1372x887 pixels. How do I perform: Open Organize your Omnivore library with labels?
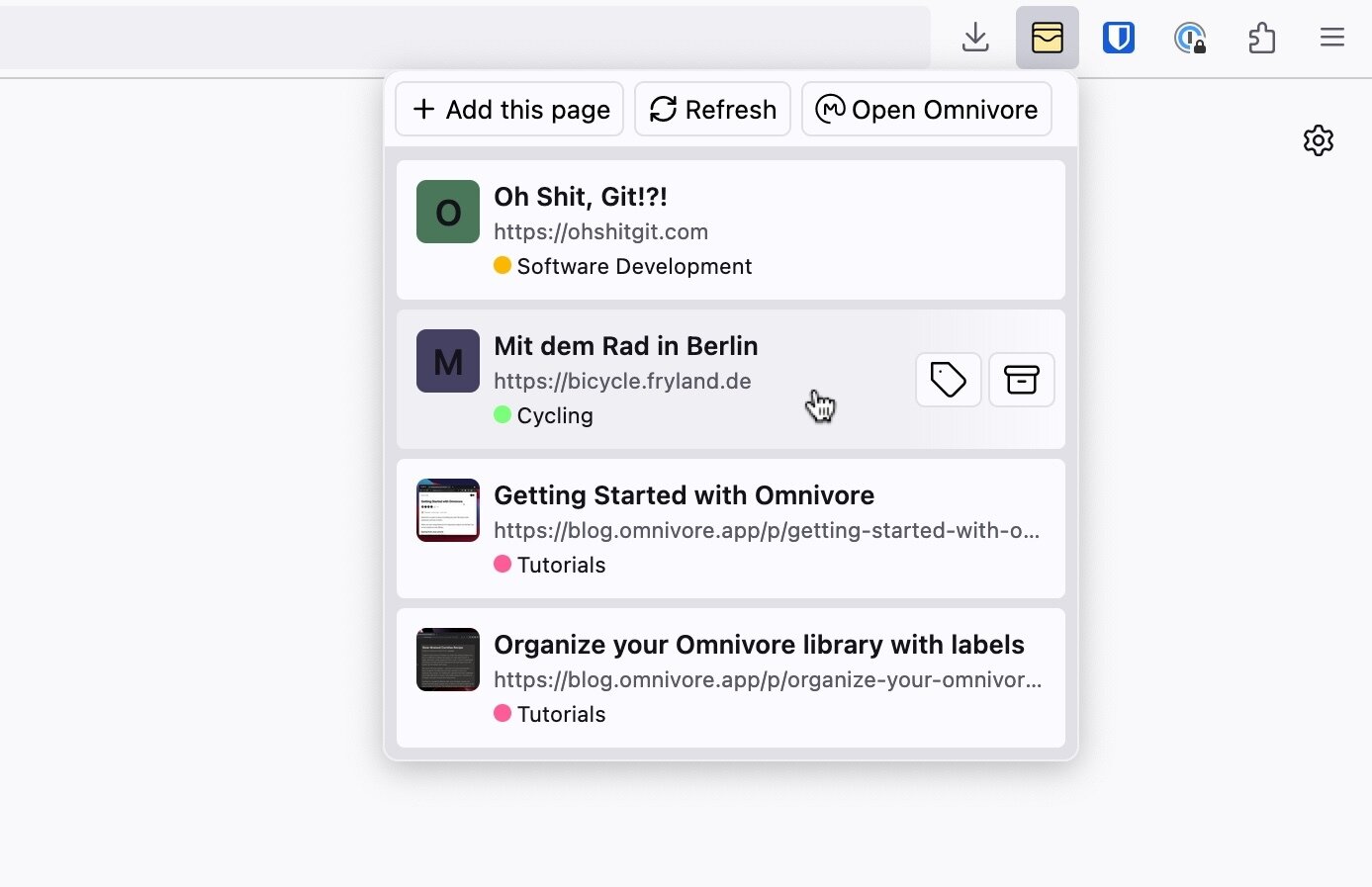[759, 645]
